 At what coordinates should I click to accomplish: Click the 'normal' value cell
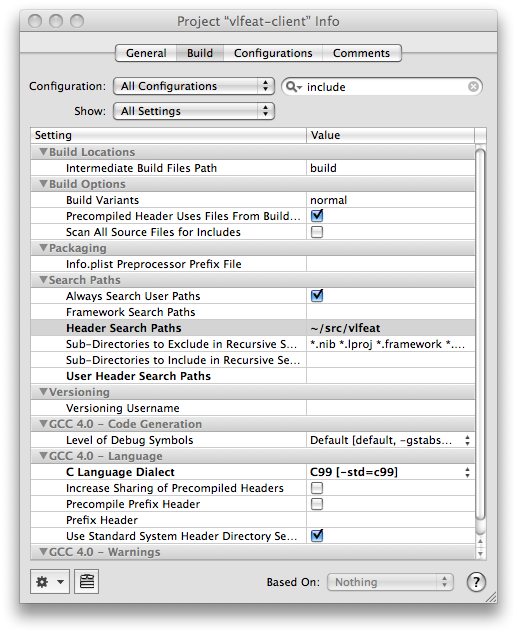(x=390, y=200)
